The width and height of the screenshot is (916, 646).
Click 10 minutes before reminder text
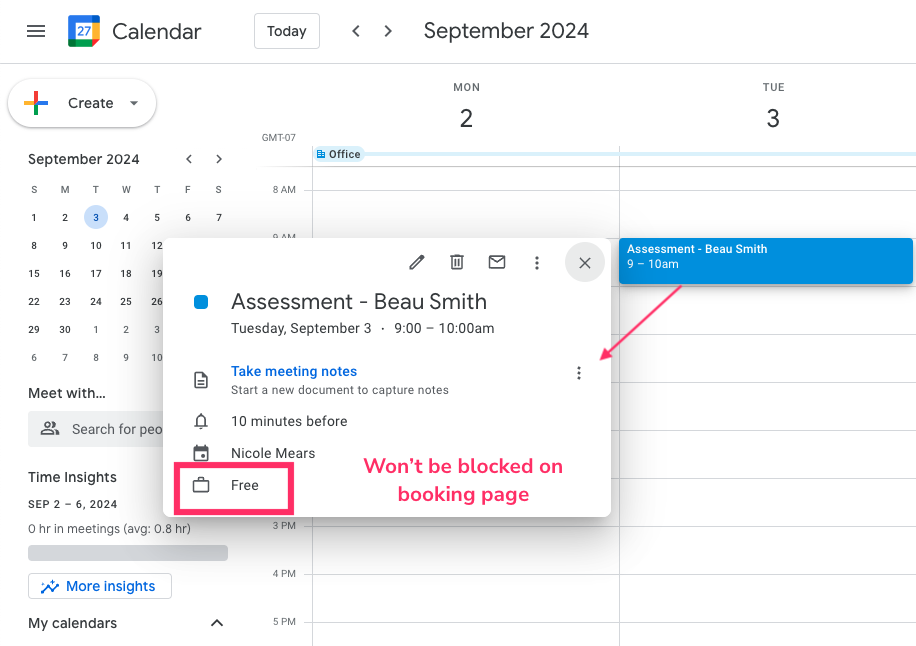pos(289,421)
